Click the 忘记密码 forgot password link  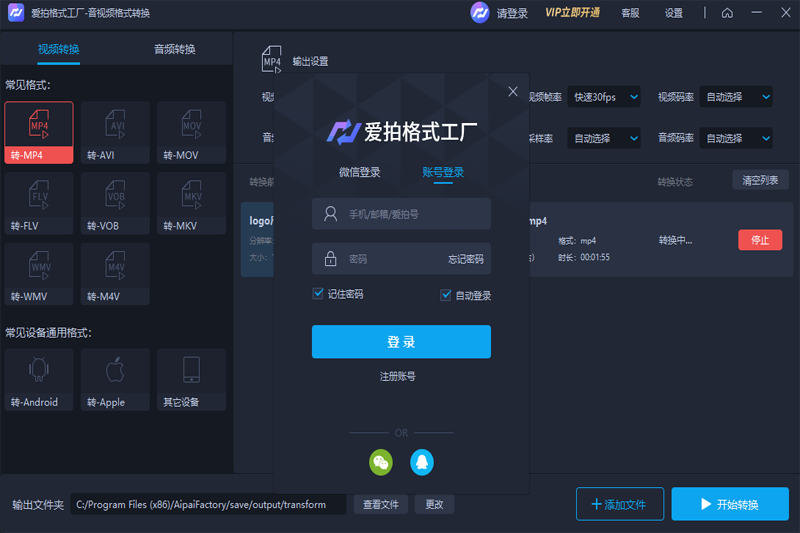(x=466, y=259)
